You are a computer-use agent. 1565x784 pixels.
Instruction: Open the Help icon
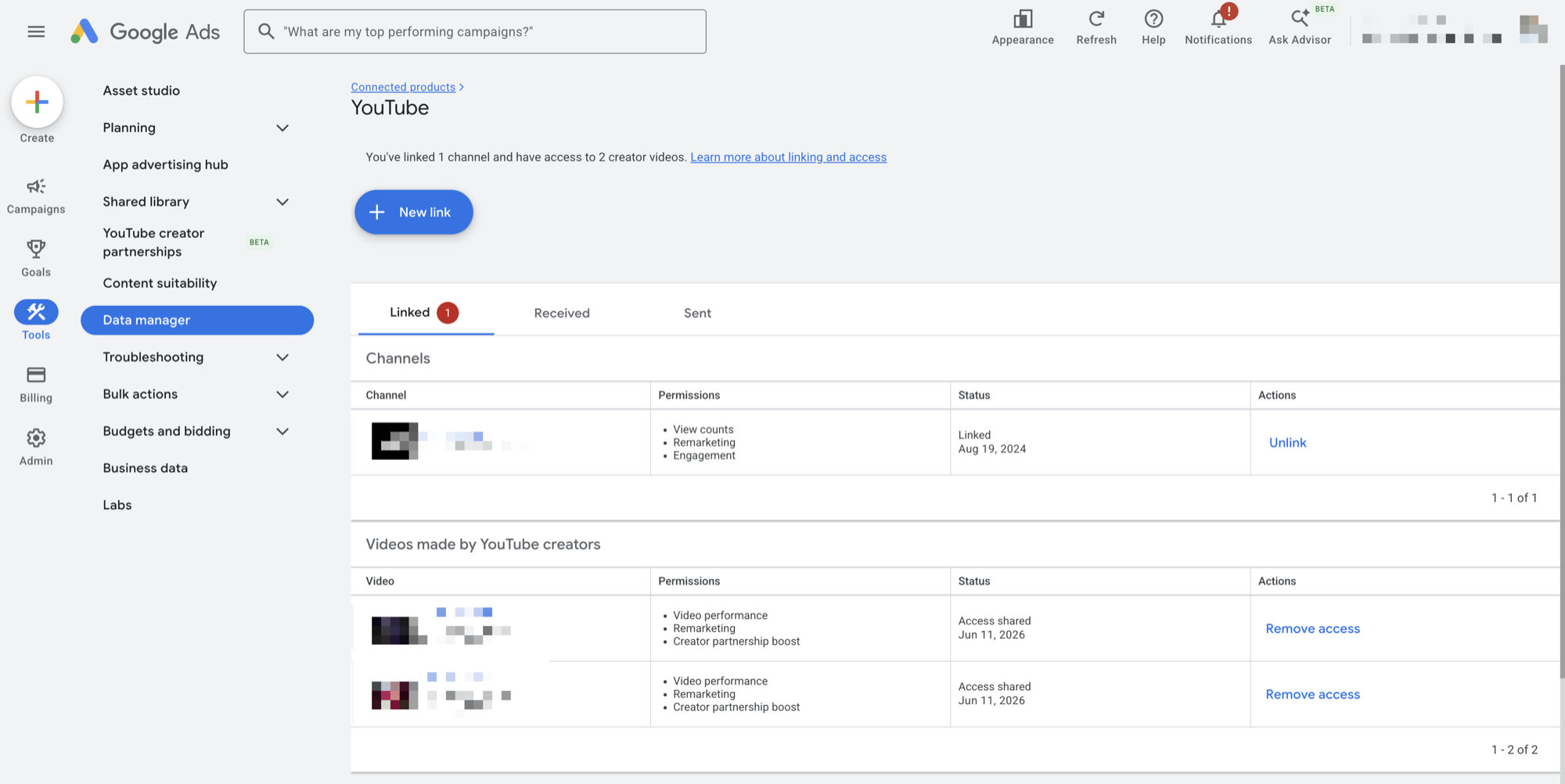[1153, 19]
